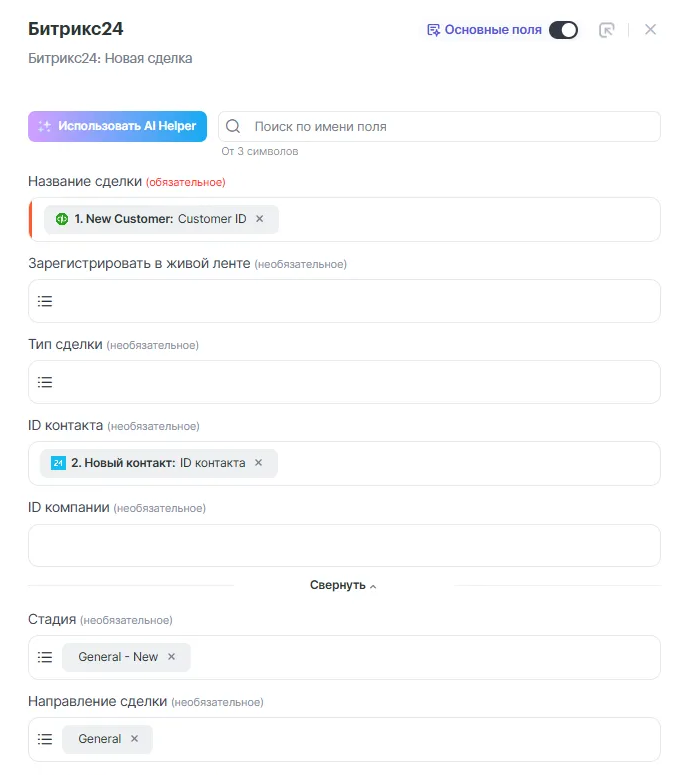
Task: Close the Битрикс24 panel
Action: 650,30
